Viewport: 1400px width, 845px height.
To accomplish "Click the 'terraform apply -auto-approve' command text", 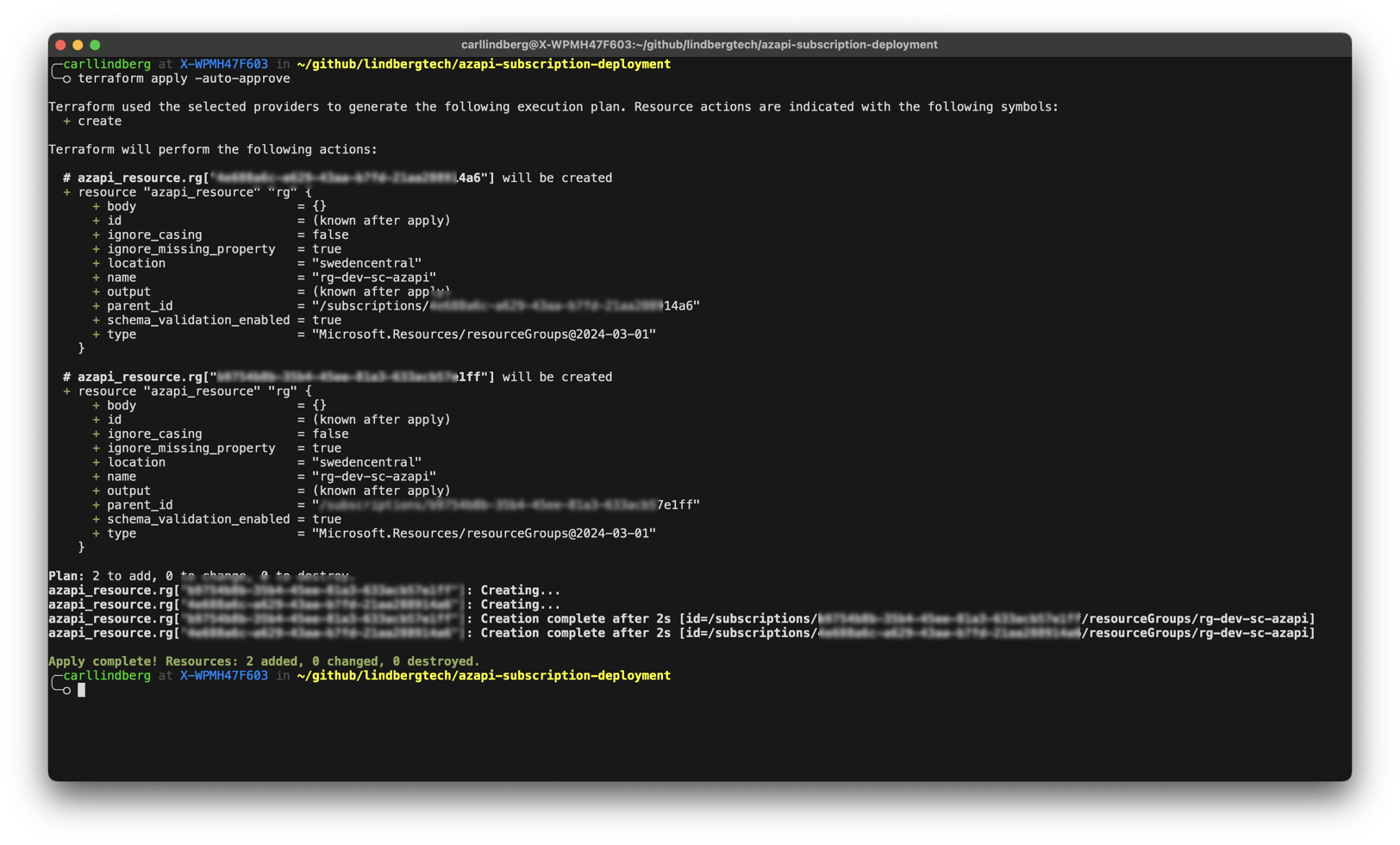I will (x=184, y=78).
